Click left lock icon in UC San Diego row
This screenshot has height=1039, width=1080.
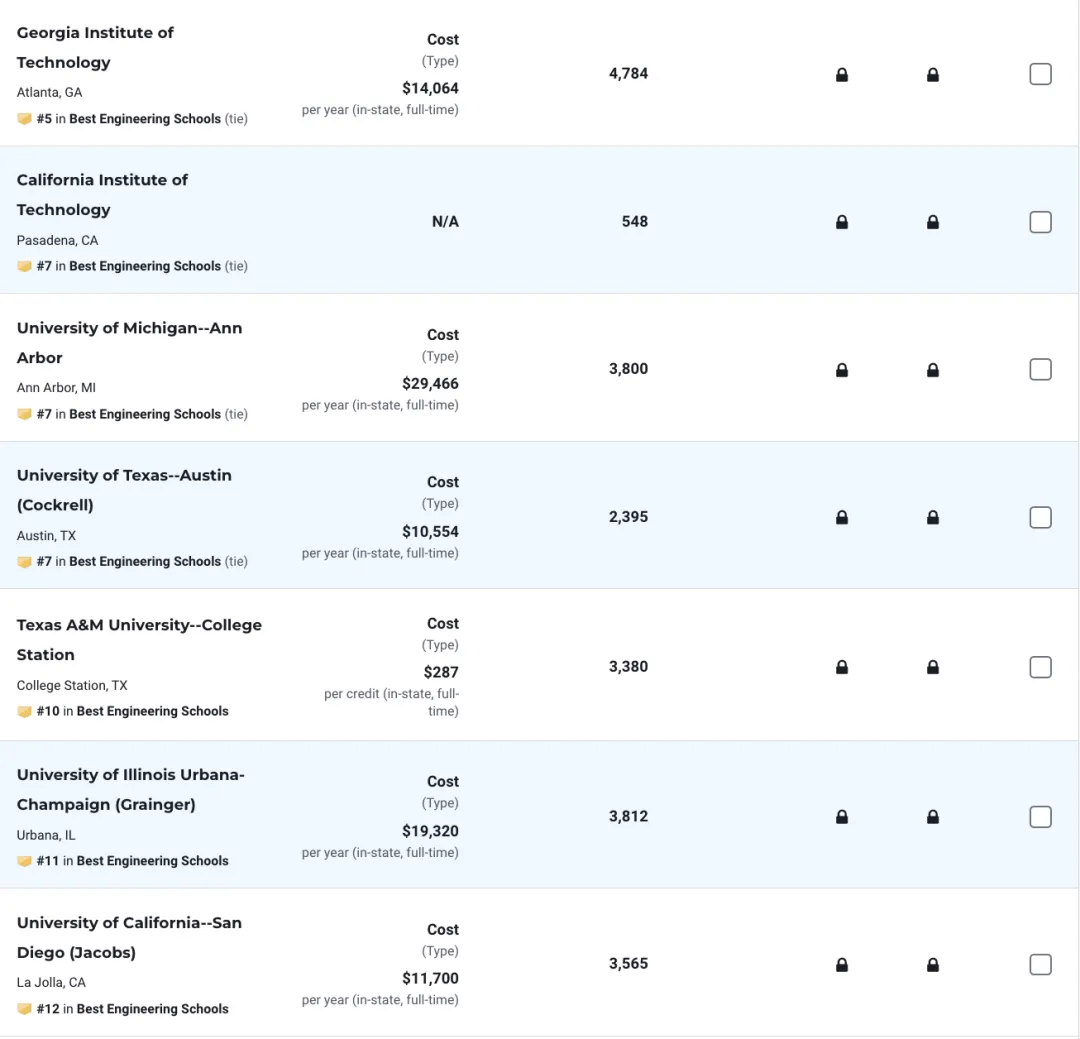842,965
